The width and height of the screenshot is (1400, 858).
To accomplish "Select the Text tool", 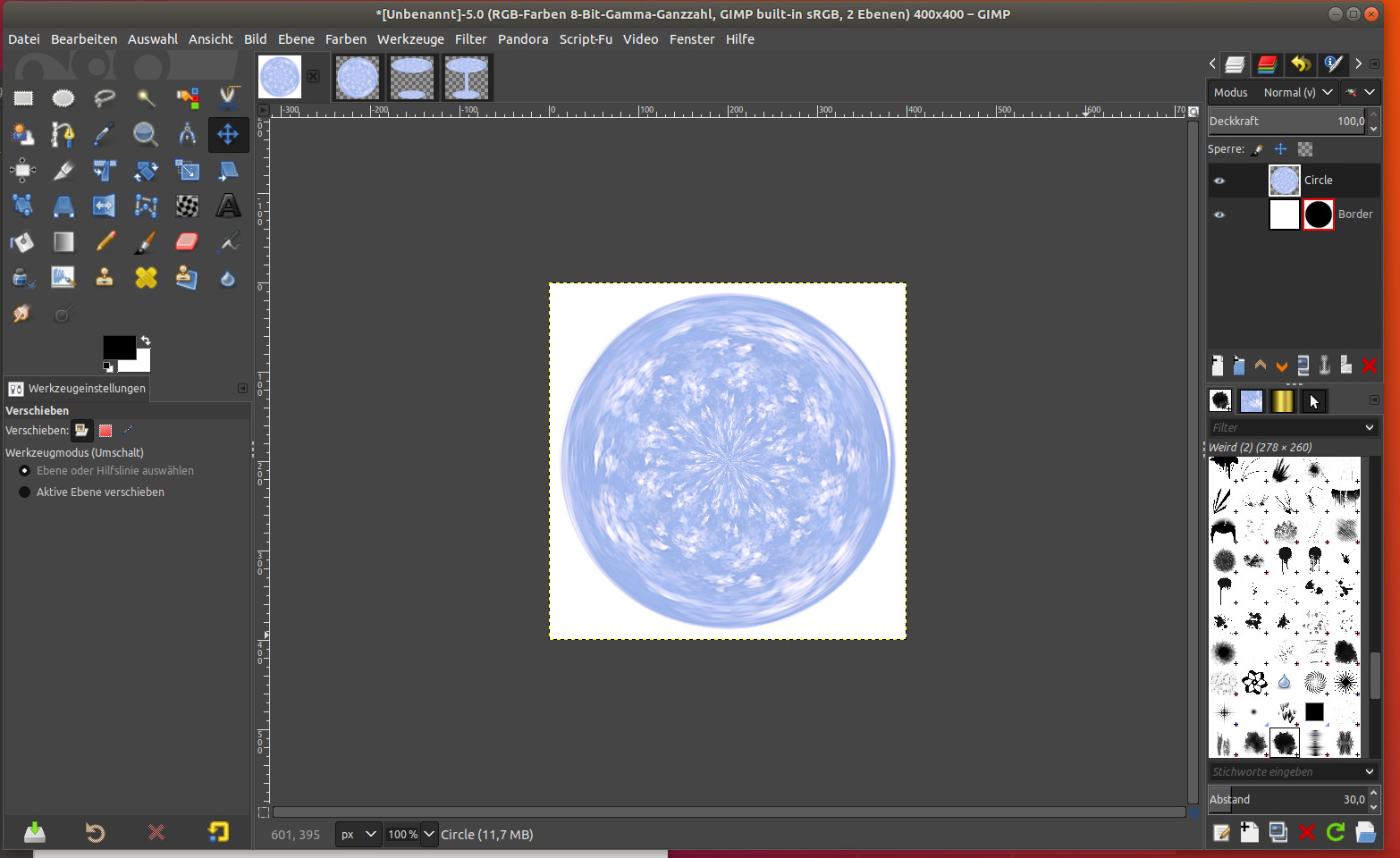I will tap(229, 206).
